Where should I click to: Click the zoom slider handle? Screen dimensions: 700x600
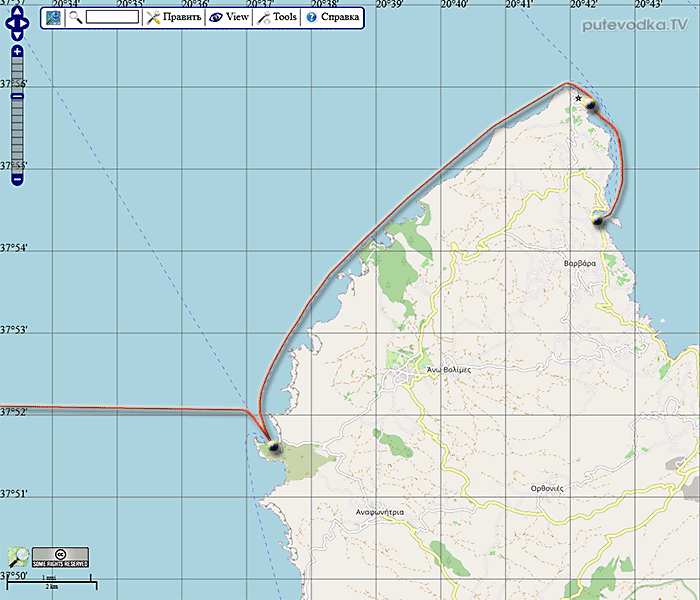click(17, 96)
